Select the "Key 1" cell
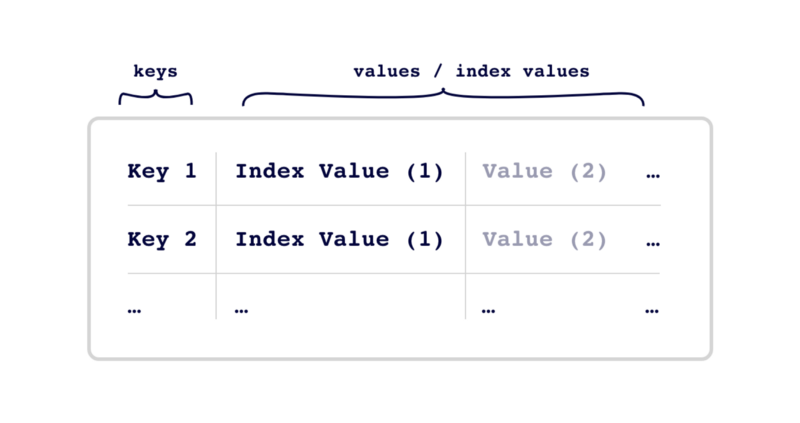The width and height of the screenshot is (800, 423). (x=162, y=171)
